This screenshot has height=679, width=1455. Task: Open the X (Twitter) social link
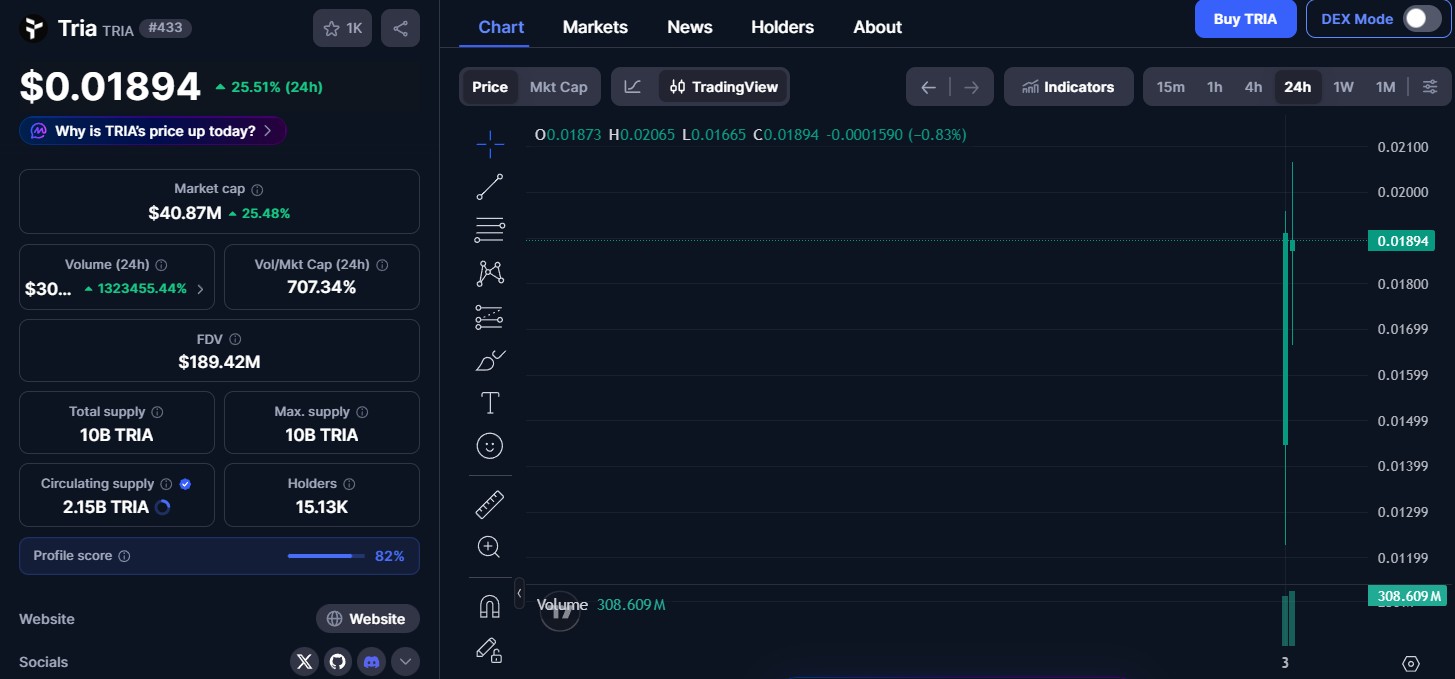point(305,661)
